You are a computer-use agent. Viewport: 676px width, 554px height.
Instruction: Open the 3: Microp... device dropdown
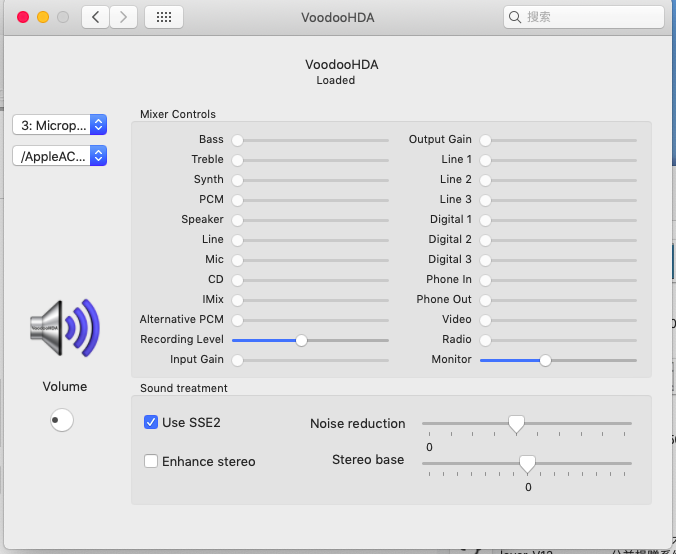pos(59,125)
